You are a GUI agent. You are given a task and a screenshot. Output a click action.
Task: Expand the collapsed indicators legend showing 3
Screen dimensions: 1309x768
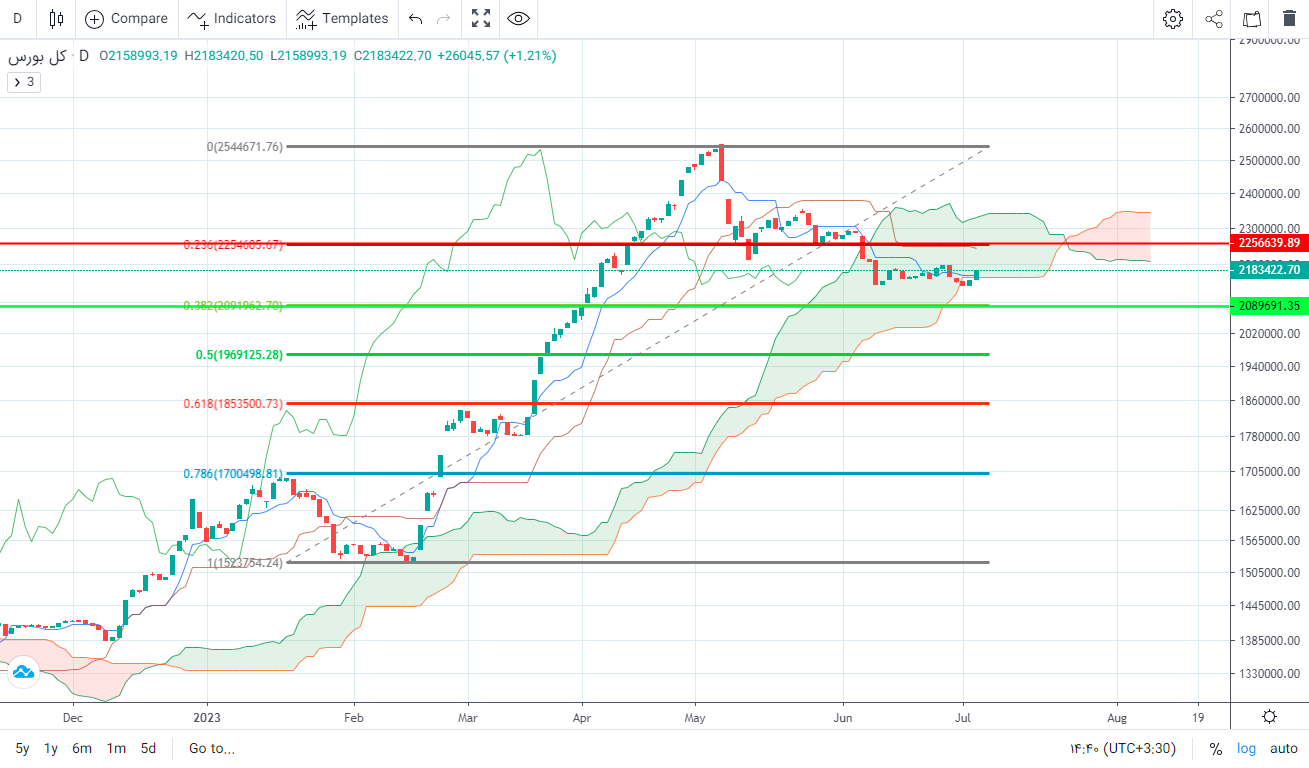point(24,82)
